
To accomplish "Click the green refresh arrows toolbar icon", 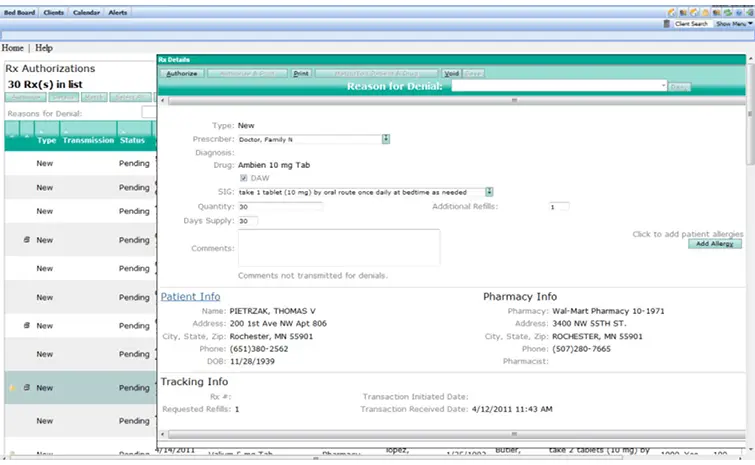I will coord(728,13).
